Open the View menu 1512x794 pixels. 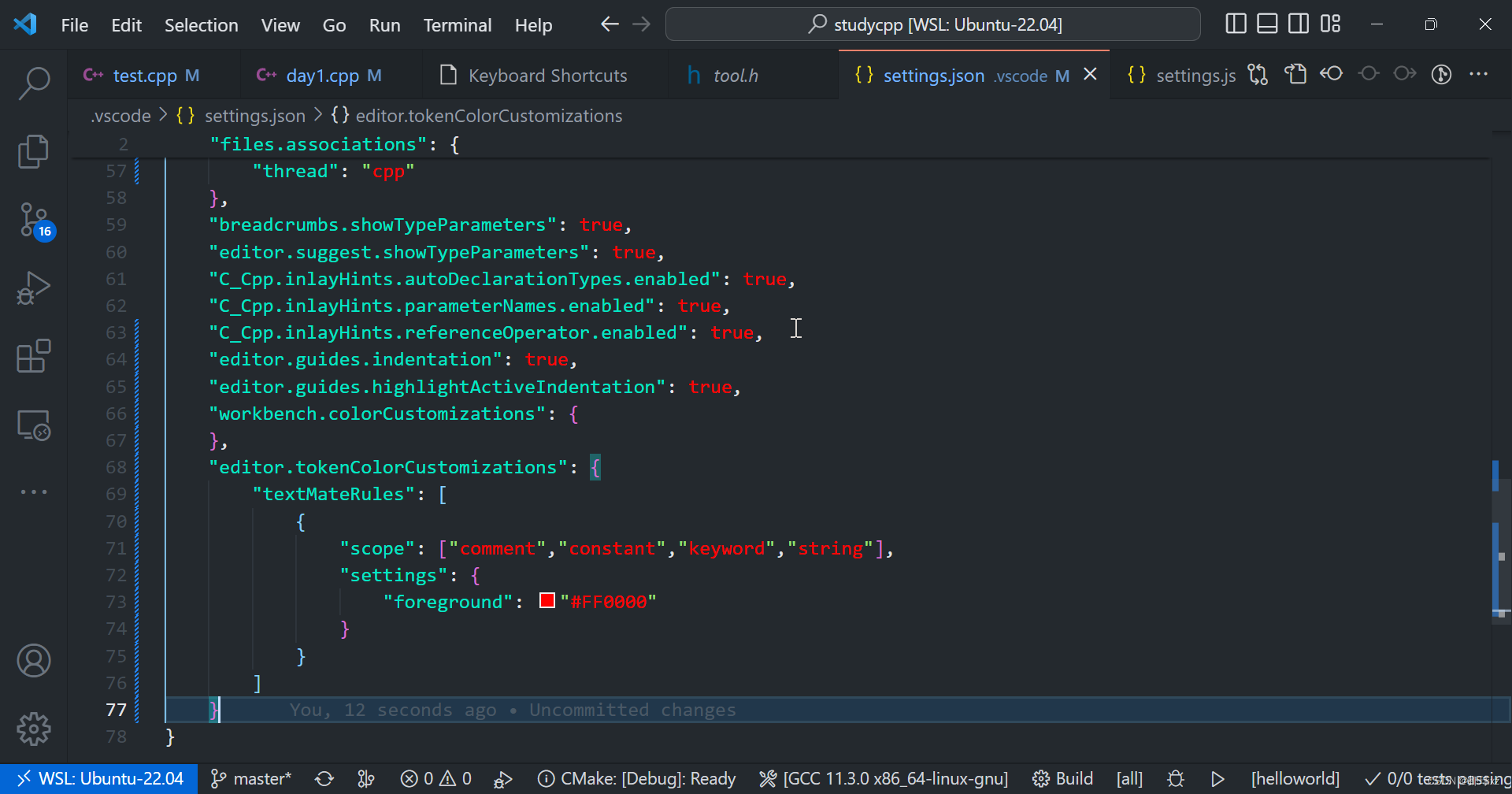(x=280, y=25)
